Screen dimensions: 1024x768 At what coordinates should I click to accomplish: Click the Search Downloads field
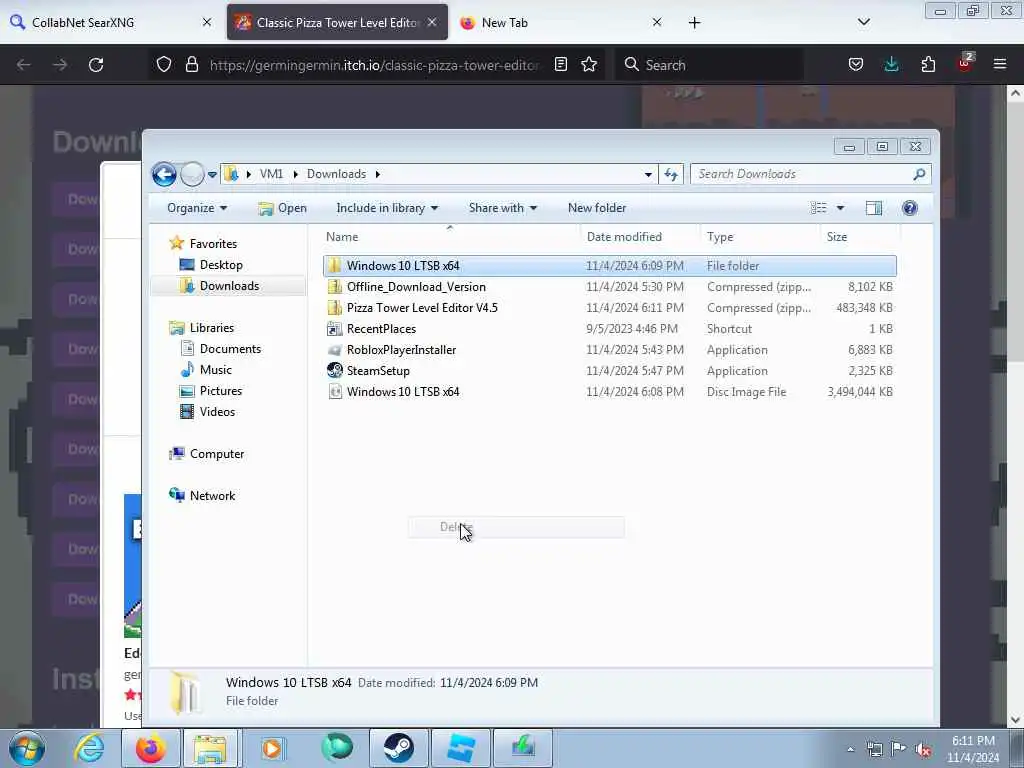pos(810,174)
